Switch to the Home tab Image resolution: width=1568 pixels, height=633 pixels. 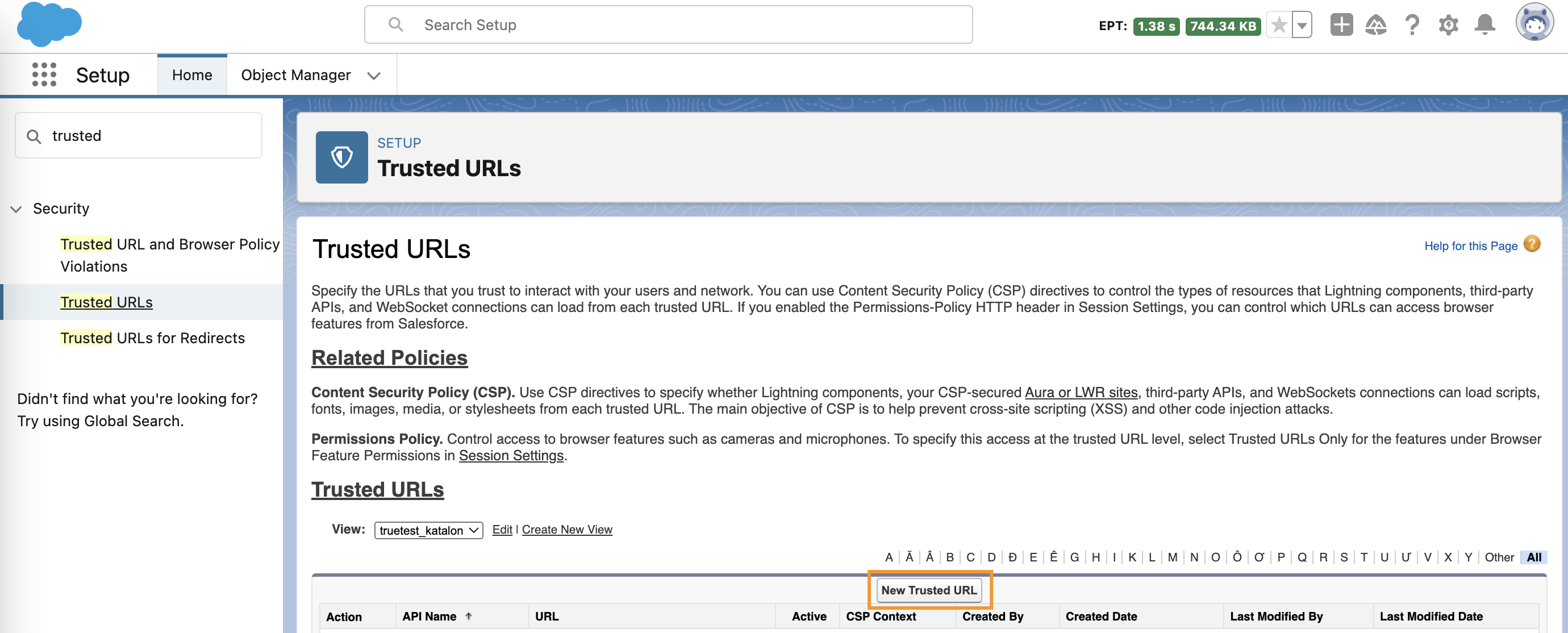[x=192, y=75]
